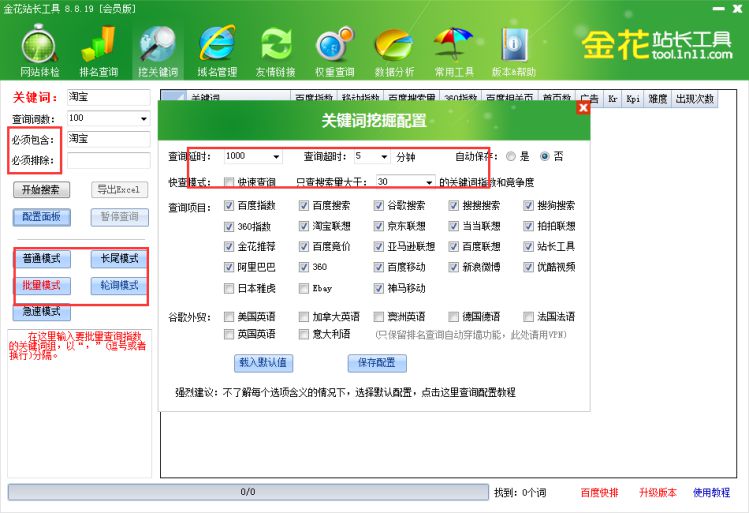
Task: Open the 配置面板 button
Action: coord(42,217)
